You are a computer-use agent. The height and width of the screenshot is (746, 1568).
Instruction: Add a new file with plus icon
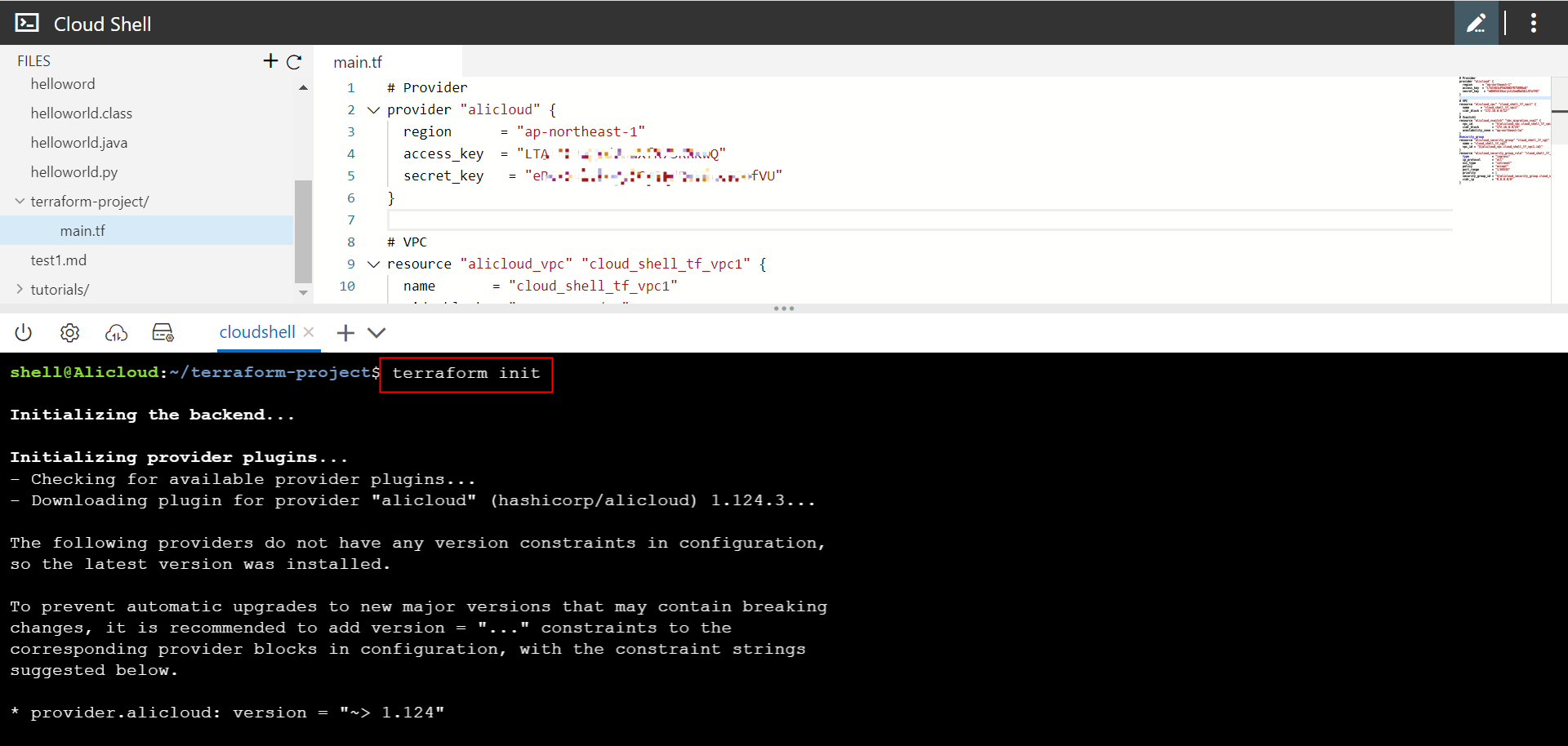pyautogui.click(x=270, y=60)
